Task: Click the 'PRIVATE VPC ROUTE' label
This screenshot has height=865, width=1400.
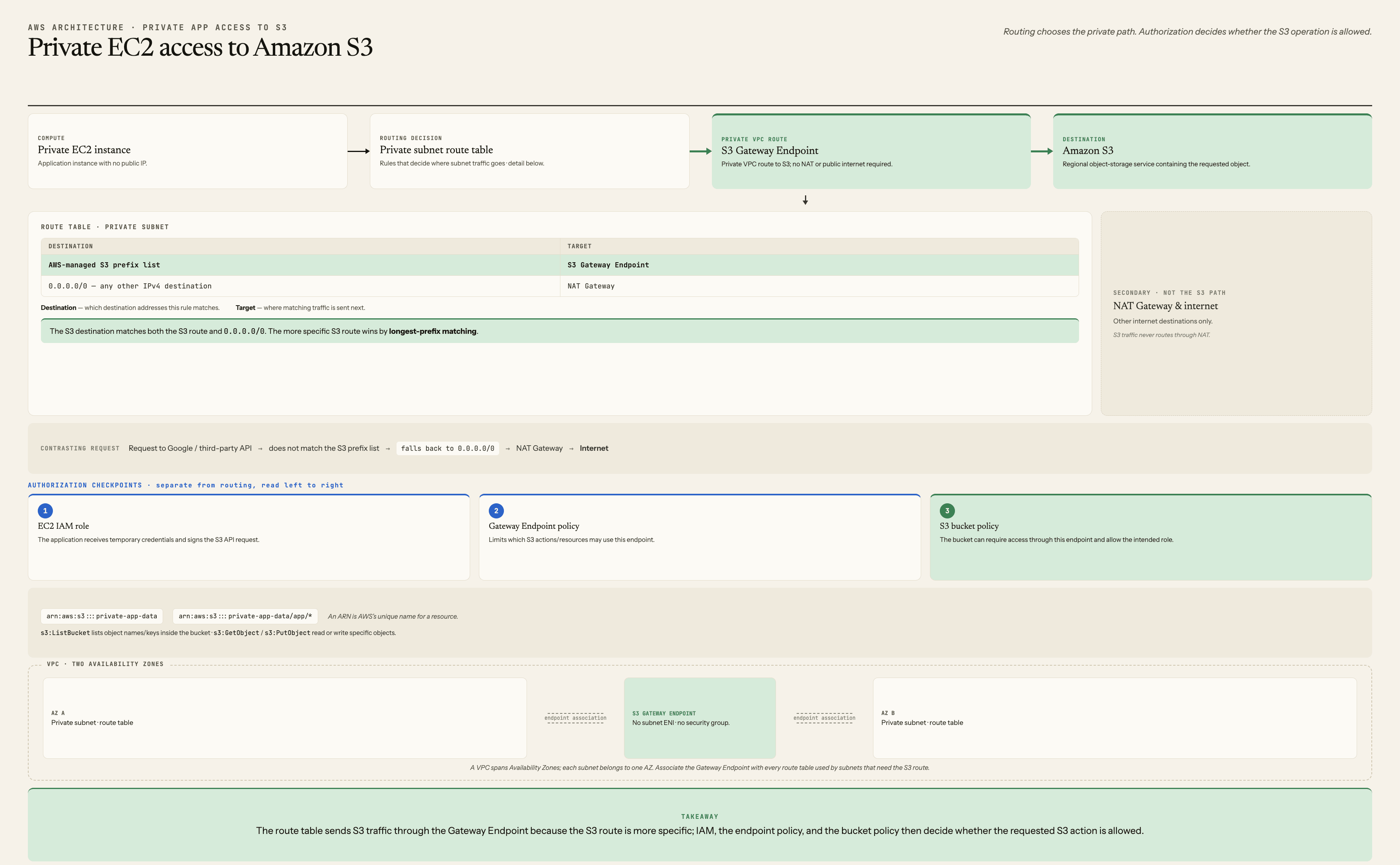Action: coord(754,139)
